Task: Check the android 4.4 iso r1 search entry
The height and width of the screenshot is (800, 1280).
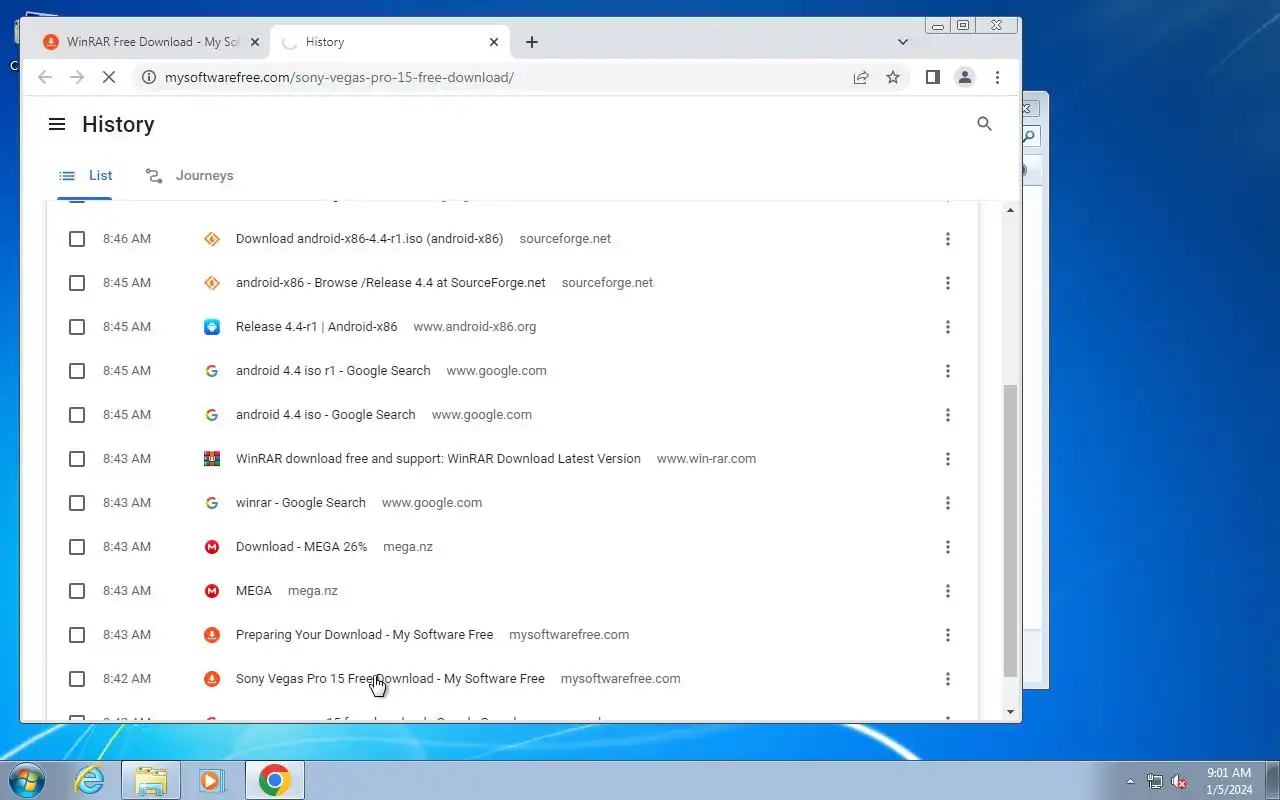Action: coord(77,371)
